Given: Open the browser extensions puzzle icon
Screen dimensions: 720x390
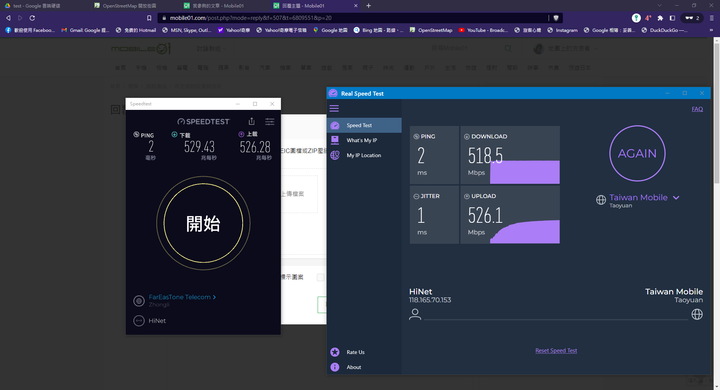Looking at the screenshot, I should (x=660, y=18).
